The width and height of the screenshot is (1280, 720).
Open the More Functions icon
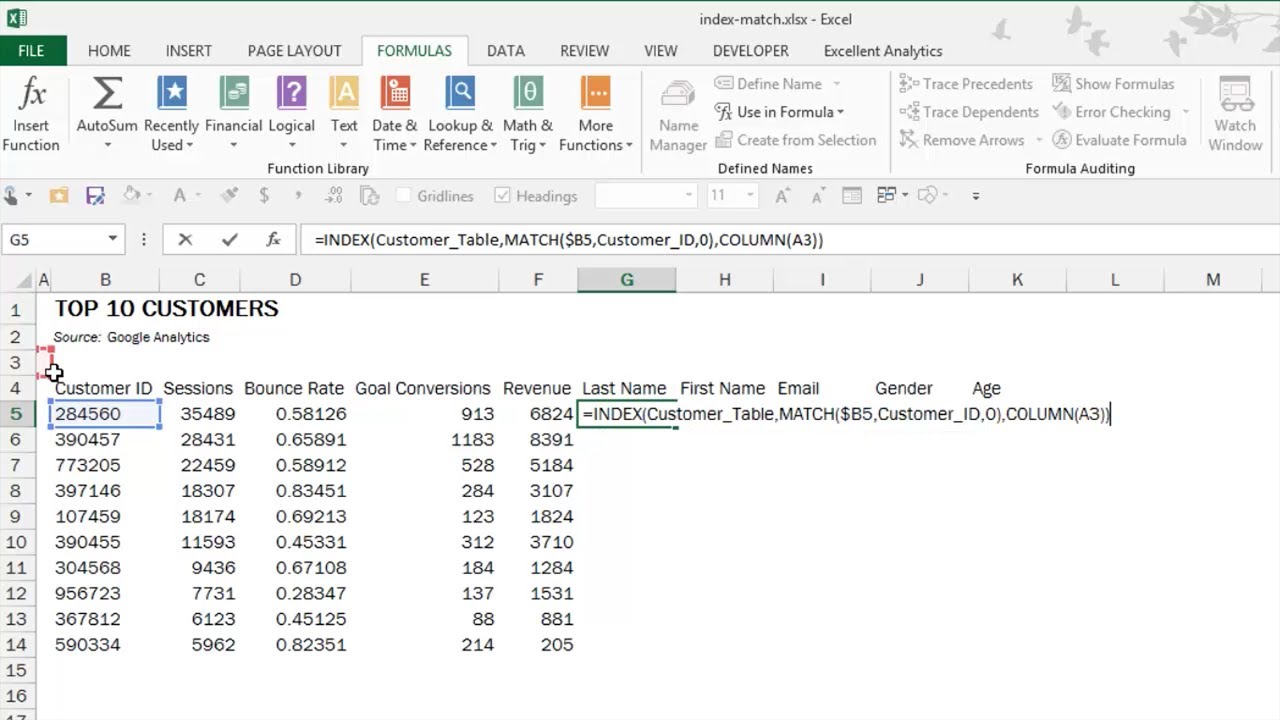tap(595, 94)
